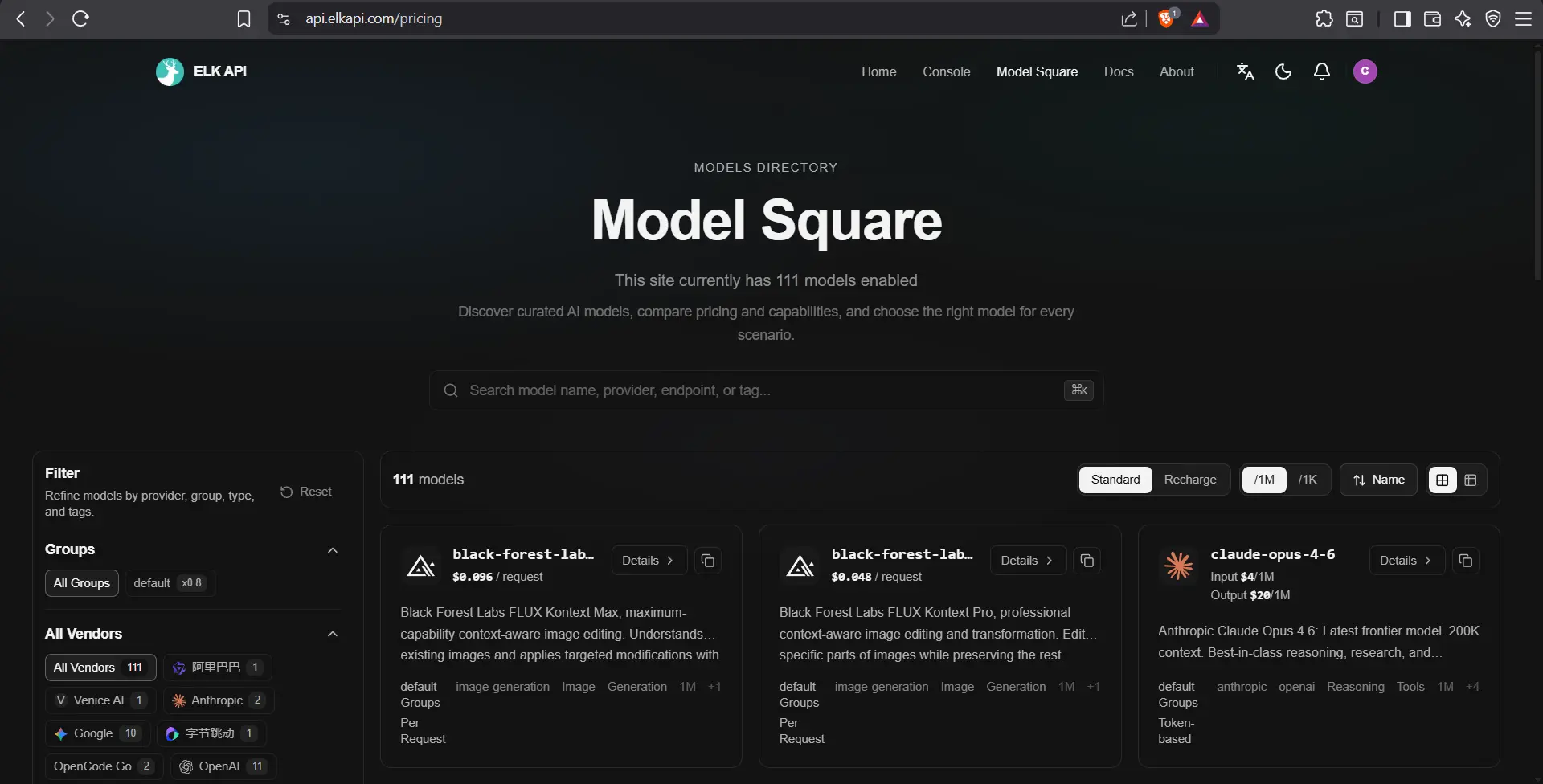Select Recharge pricing mode
The width and height of the screenshot is (1543, 784).
click(x=1190, y=480)
